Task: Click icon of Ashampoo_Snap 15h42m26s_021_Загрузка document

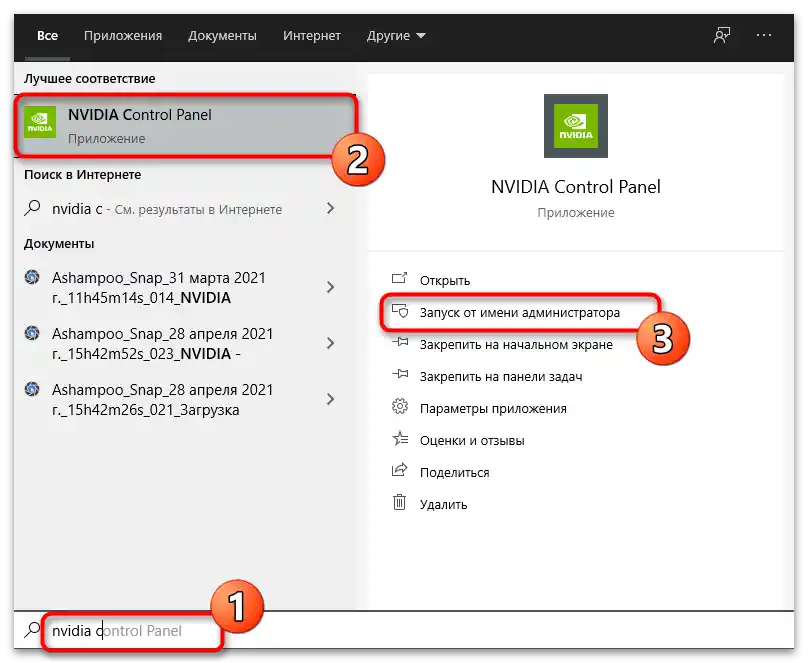Action: [x=32, y=389]
